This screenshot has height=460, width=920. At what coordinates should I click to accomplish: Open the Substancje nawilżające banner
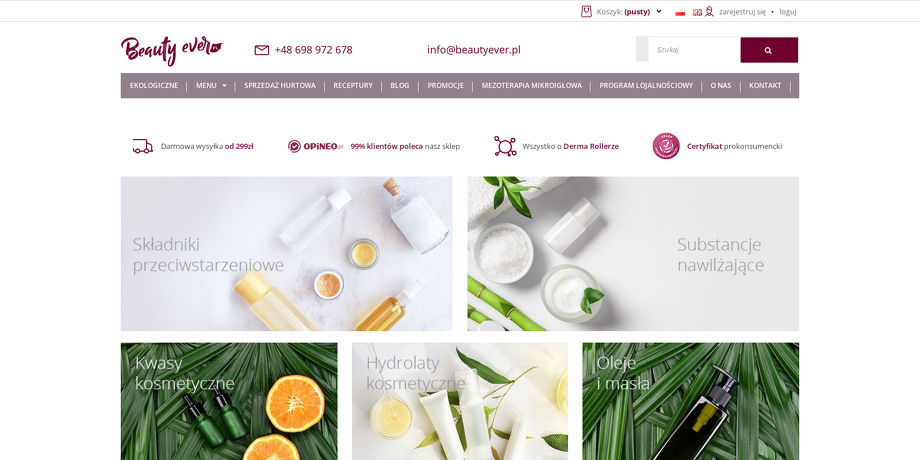pyautogui.click(x=633, y=253)
